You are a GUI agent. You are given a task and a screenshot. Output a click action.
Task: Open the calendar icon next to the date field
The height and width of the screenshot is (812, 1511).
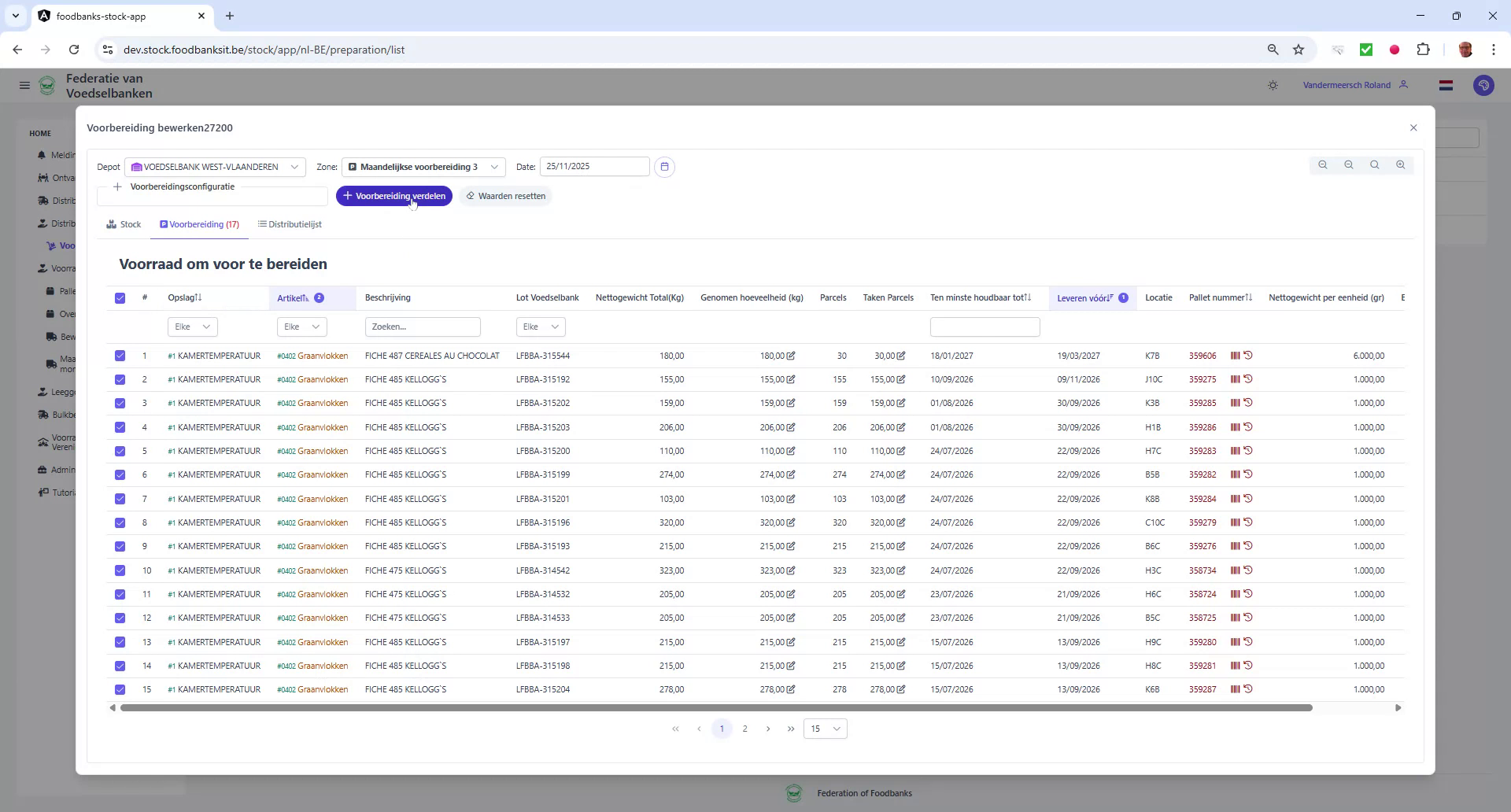(x=665, y=167)
